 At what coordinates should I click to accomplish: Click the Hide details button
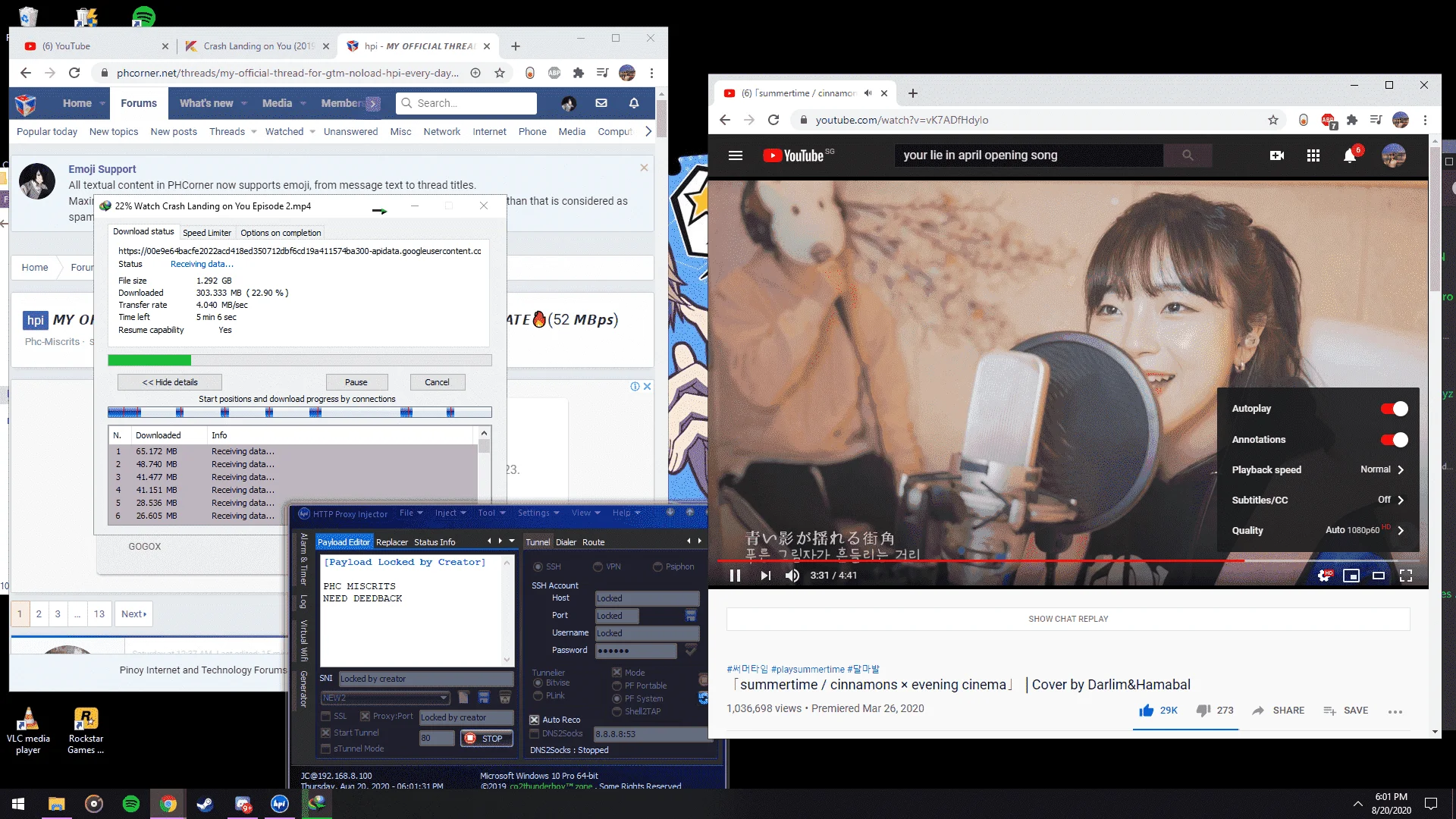(170, 382)
